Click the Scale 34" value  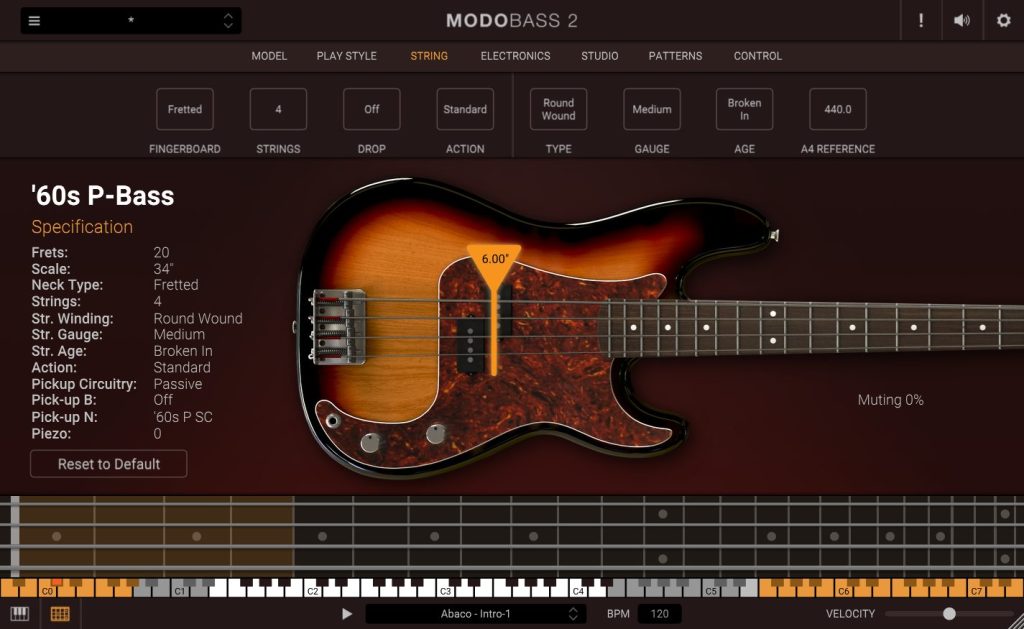[163, 269]
